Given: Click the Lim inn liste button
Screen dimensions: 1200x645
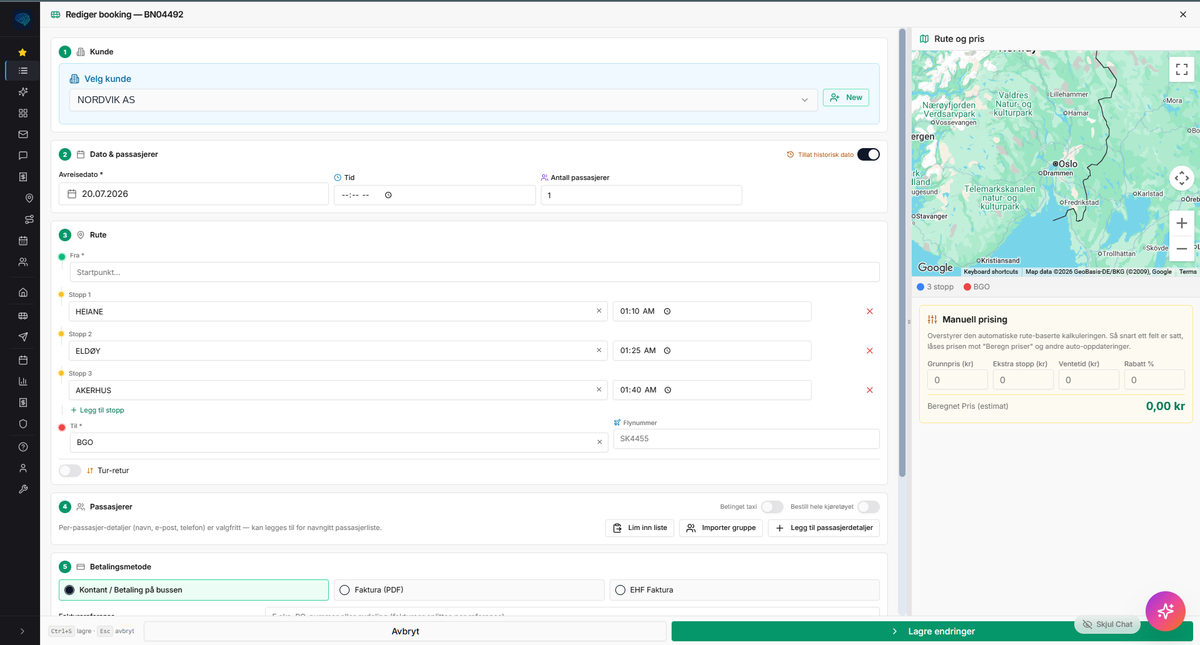Looking at the screenshot, I should coord(639,528).
